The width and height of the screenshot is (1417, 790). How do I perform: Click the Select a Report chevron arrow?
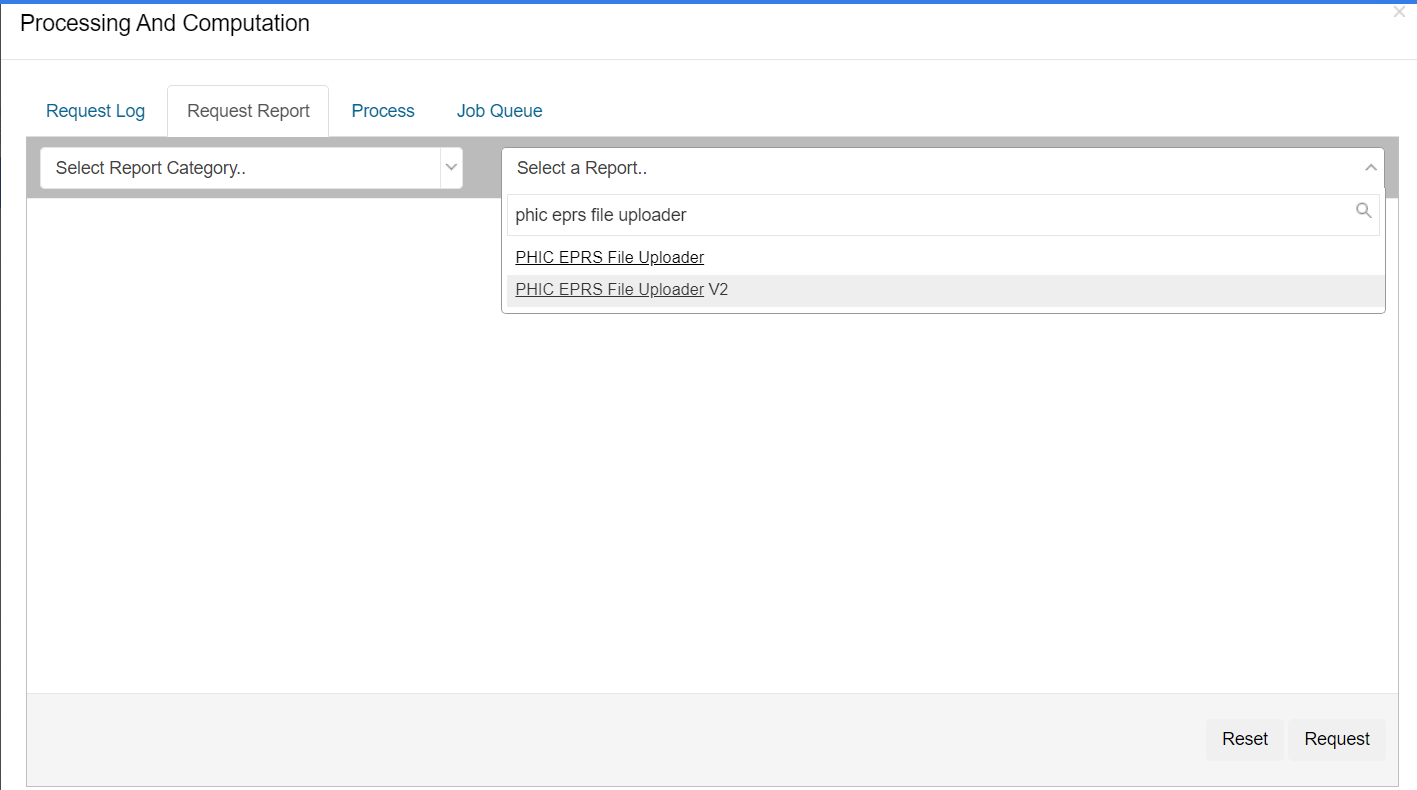[x=1371, y=168]
